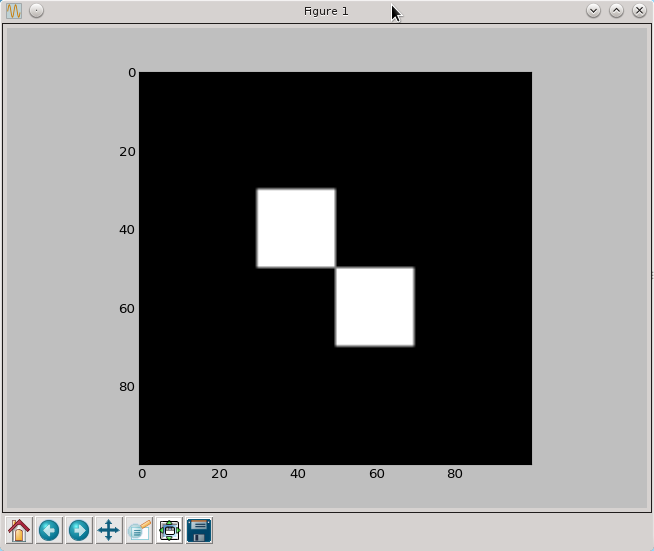Save the figure using the floppy disk icon
654x551 pixels.
(x=199, y=530)
